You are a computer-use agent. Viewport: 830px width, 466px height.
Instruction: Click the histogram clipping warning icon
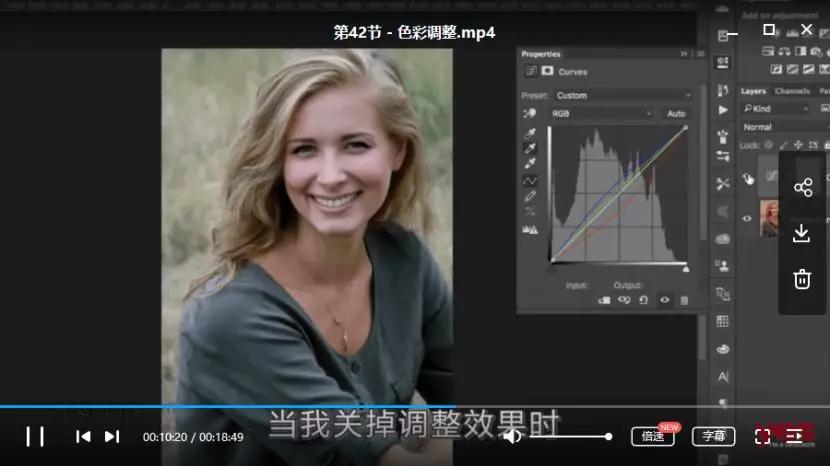coord(530,230)
